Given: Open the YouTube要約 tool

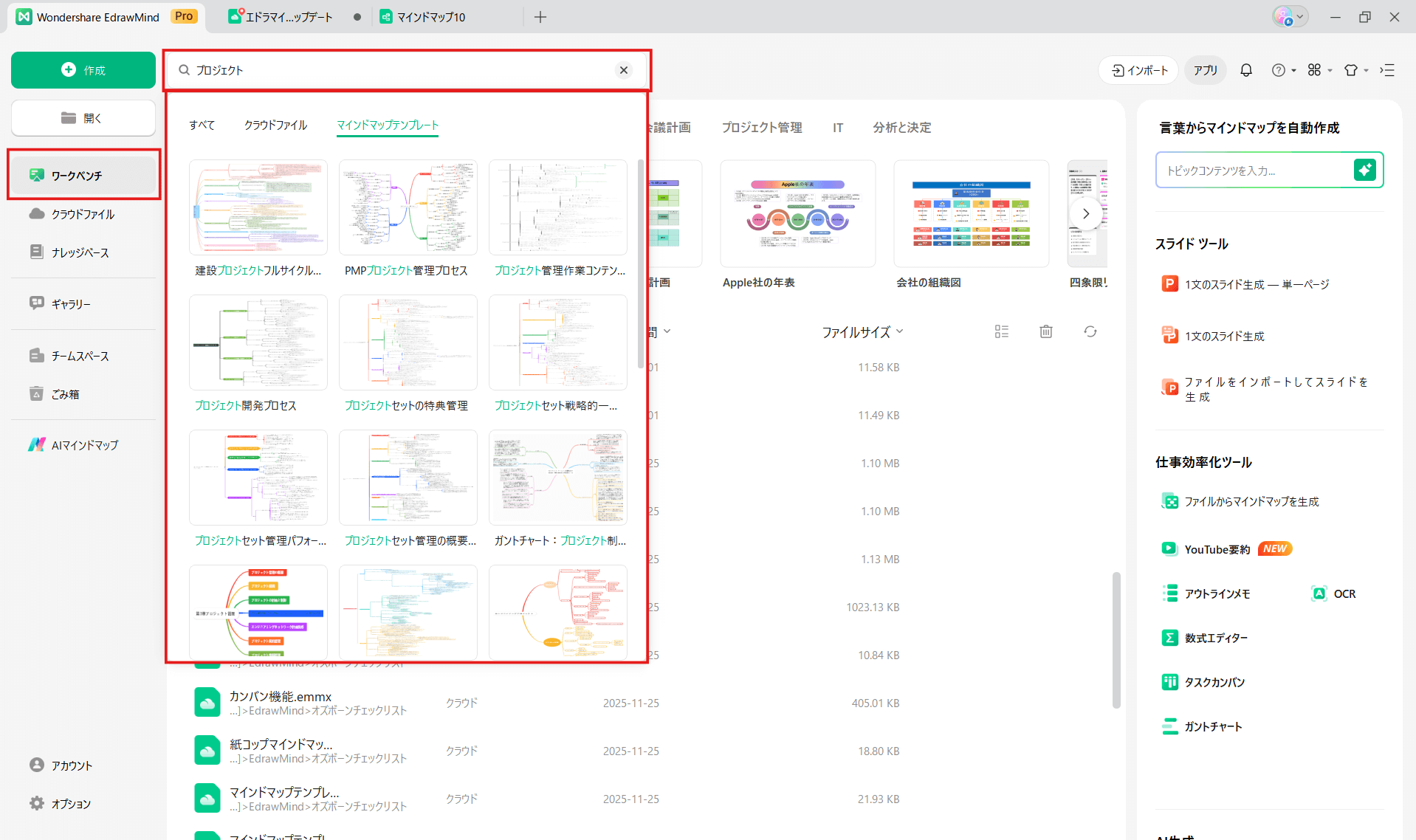Looking at the screenshot, I should [x=1217, y=549].
